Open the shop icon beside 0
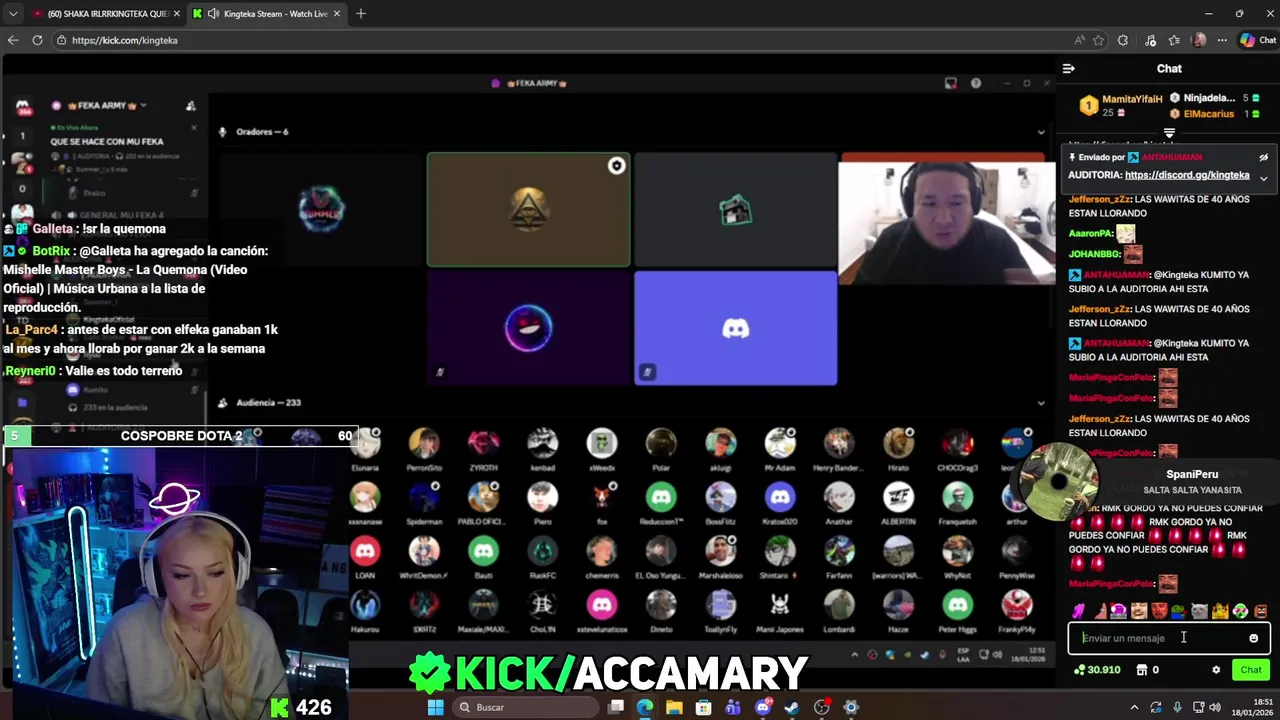Image resolution: width=1280 pixels, height=720 pixels. pyautogui.click(x=1142, y=670)
